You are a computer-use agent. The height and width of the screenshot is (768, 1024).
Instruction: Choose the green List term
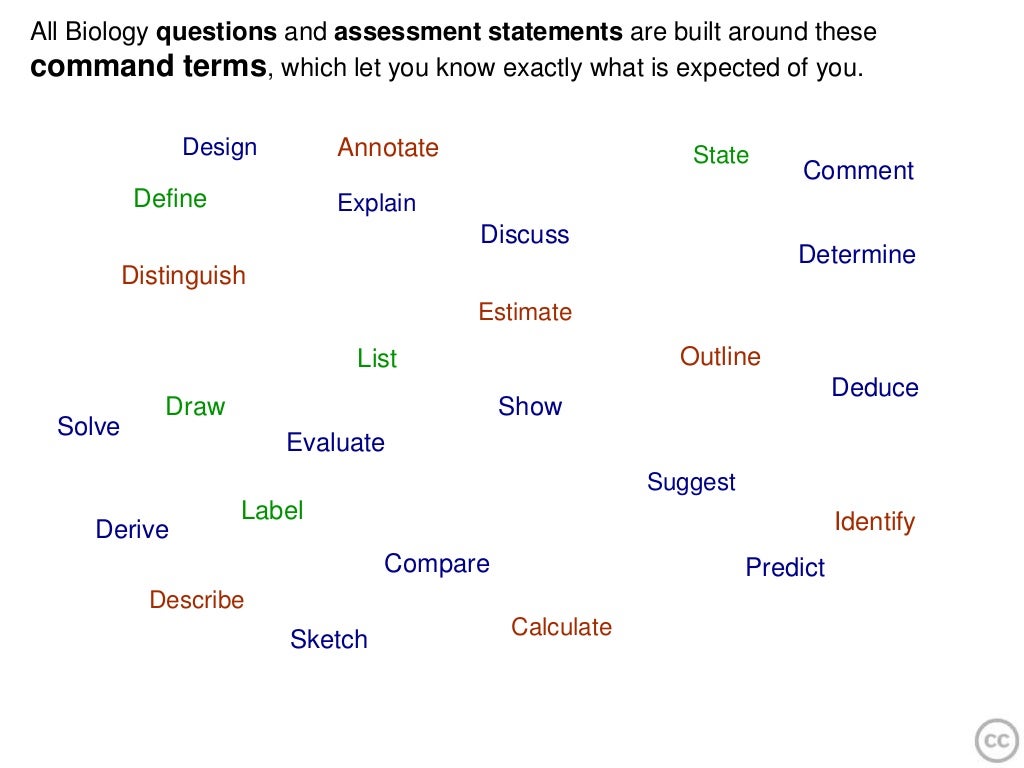[x=377, y=359]
